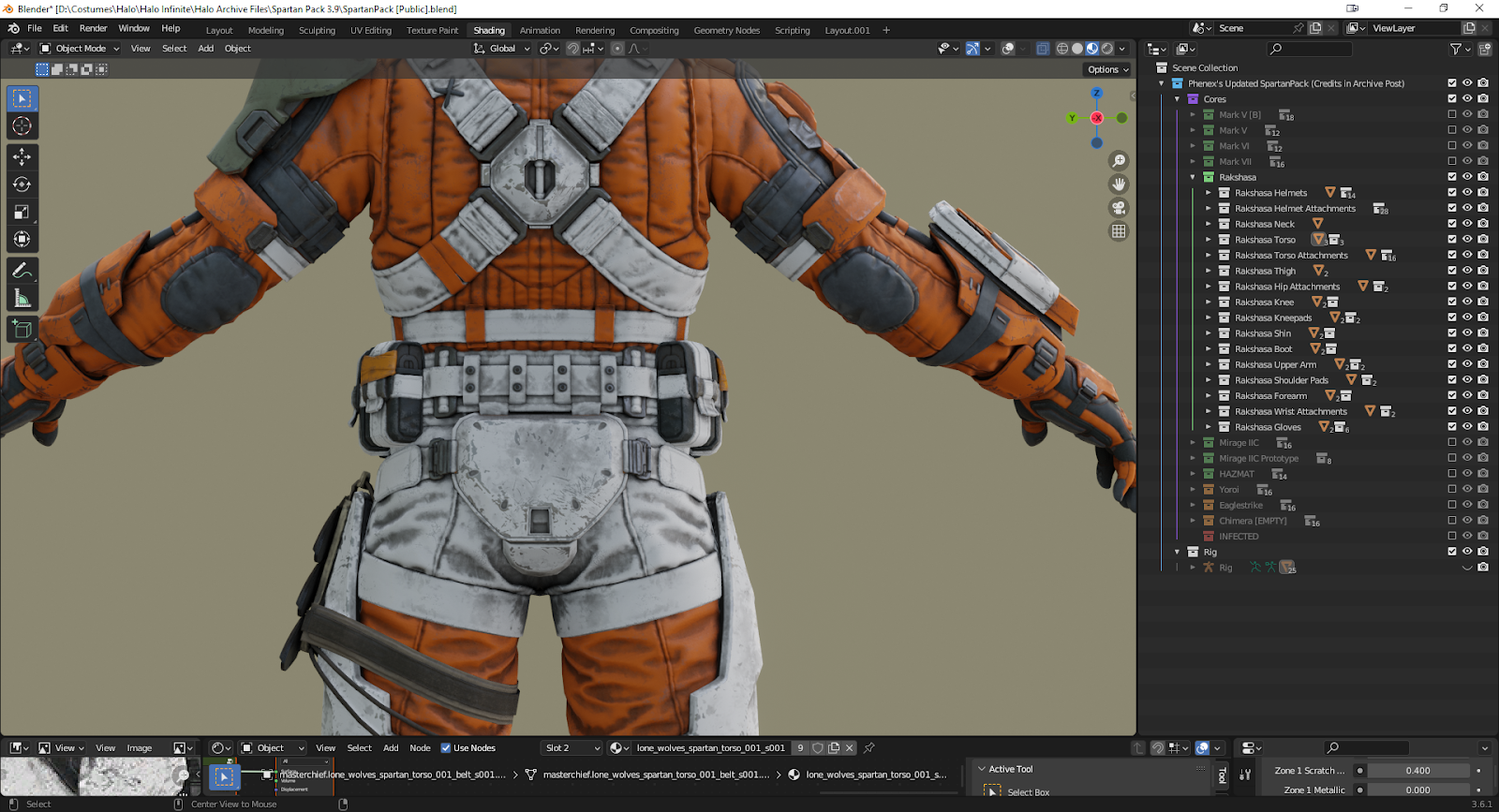Switch to the Geometry Nodes workspace tab
This screenshot has height=812, width=1499.
click(x=727, y=30)
